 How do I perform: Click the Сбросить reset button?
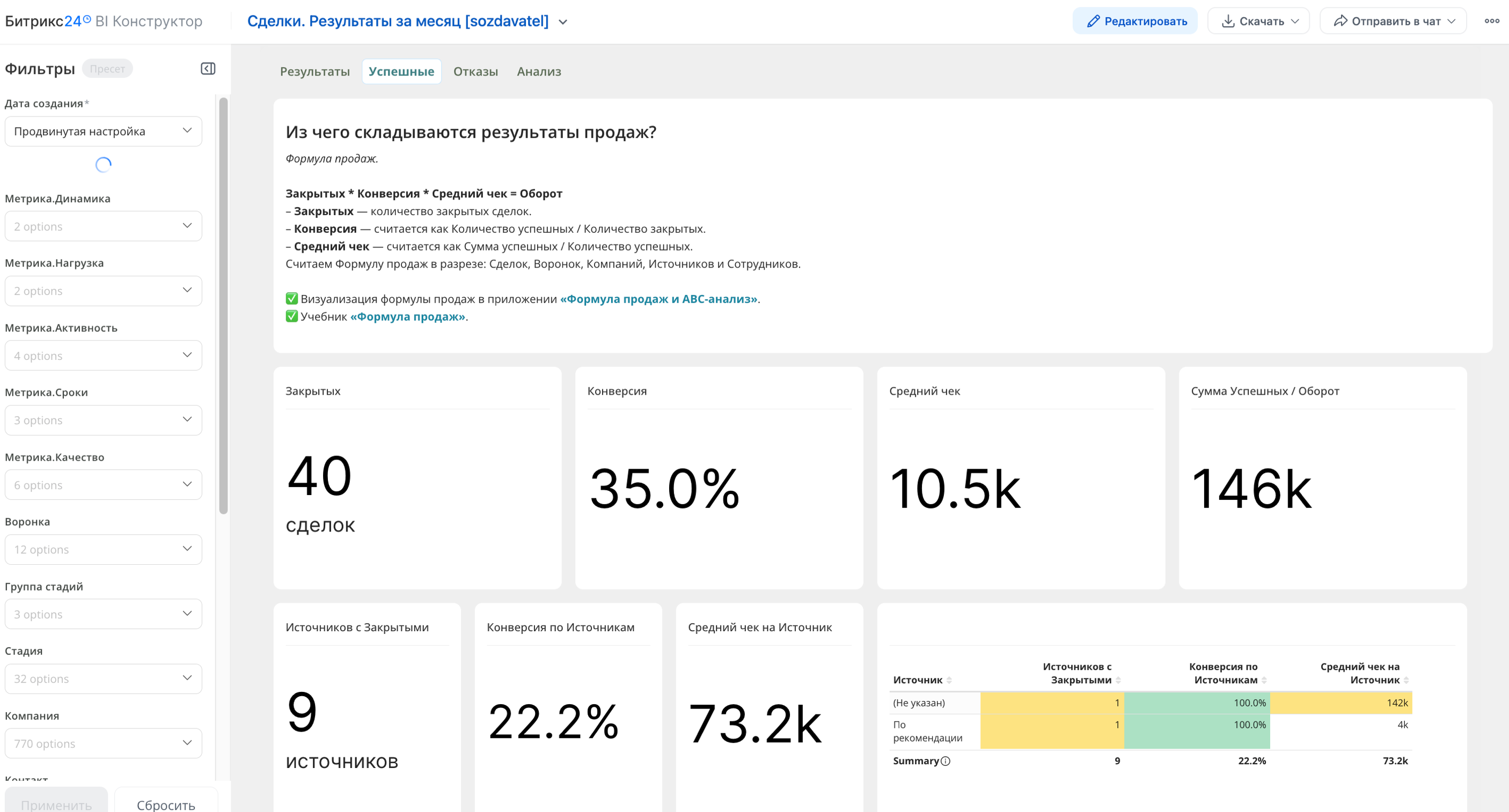click(x=166, y=804)
